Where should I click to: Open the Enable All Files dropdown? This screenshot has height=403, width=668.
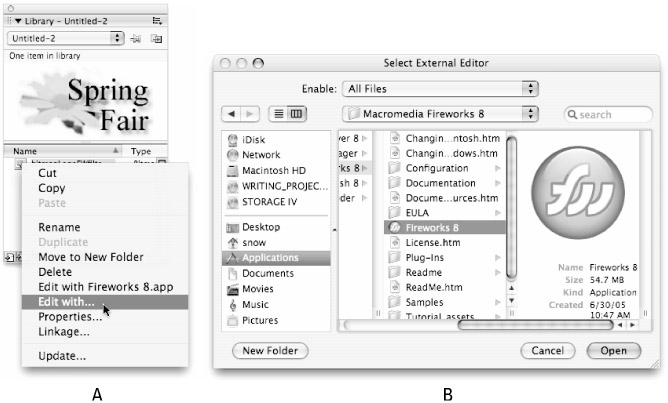coord(440,88)
